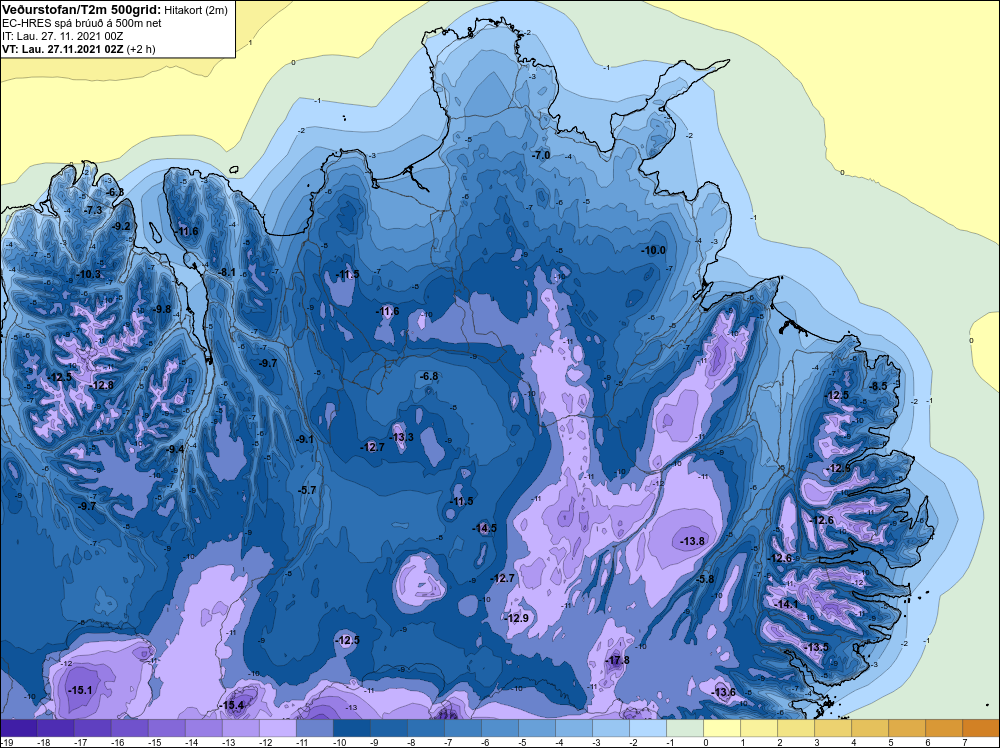
Task: Click the -17.8 temperature label
Action: coord(617,661)
